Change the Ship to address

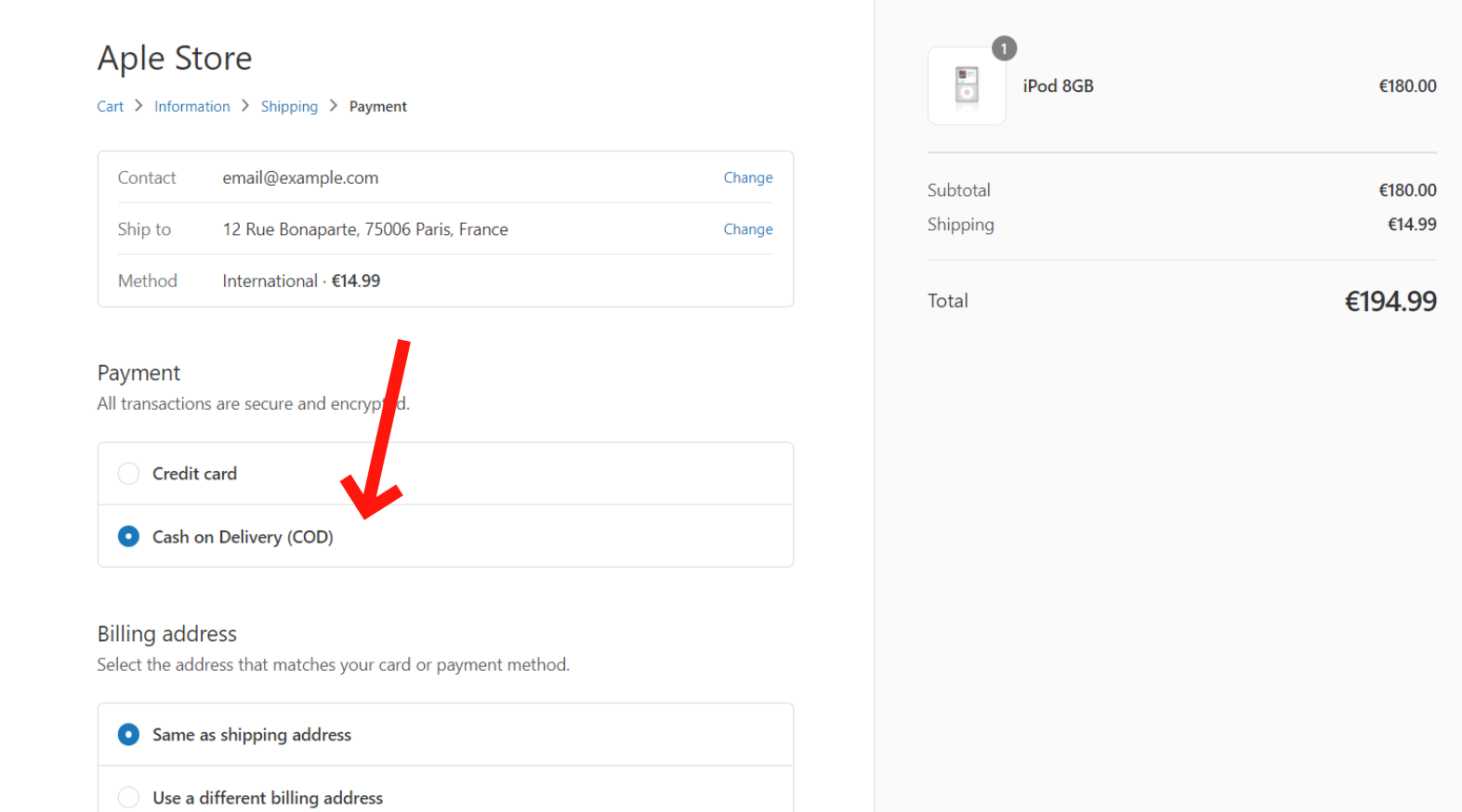click(x=747, y=229)
